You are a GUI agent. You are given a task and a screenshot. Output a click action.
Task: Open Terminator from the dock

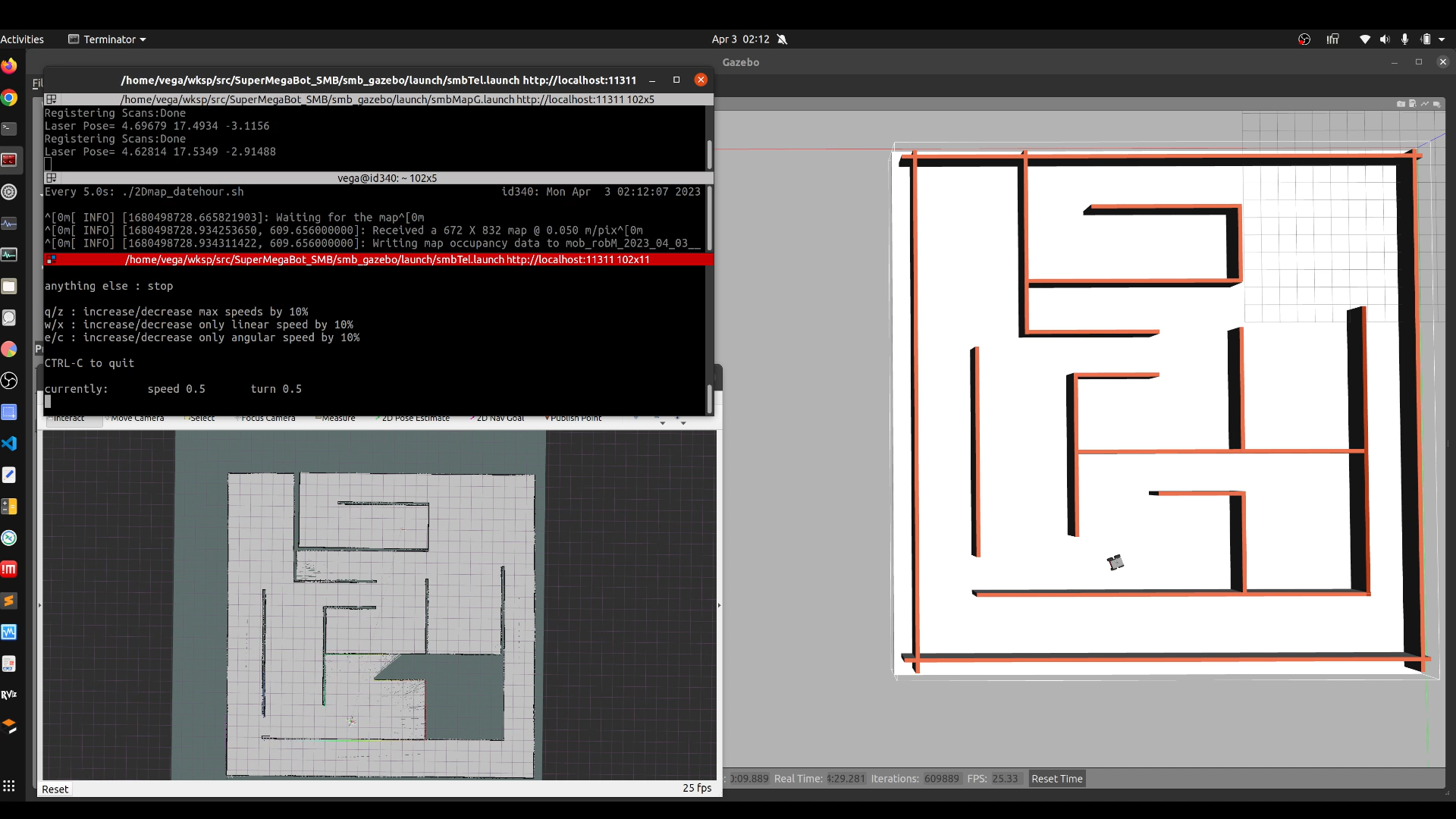9,160
